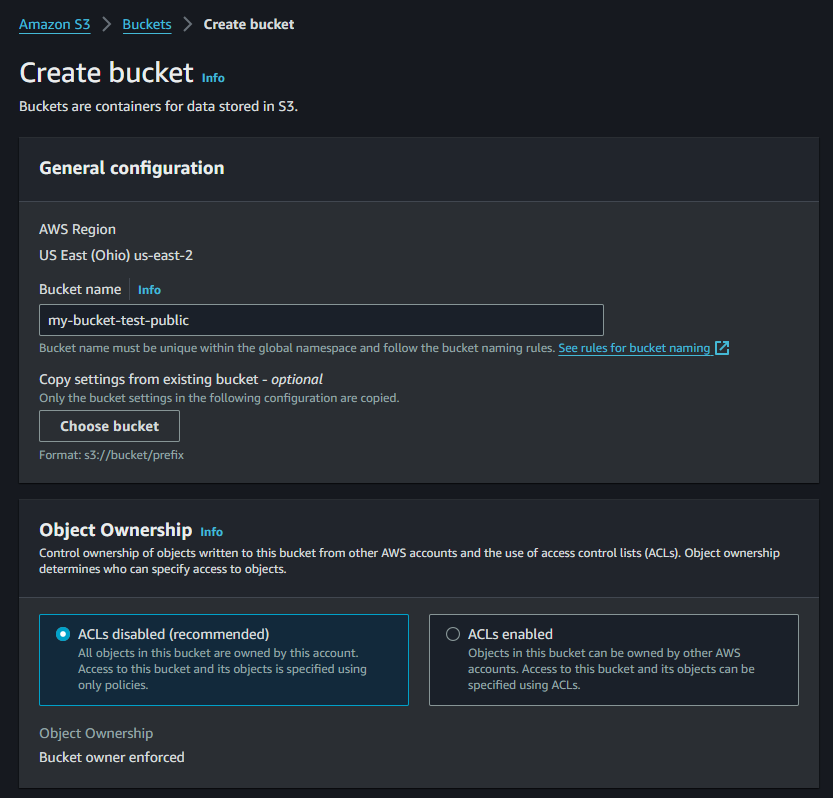Click the first breadcrumb chevron after Amazon S3
The height and width of the screenshot is (798, 833).
(106, 24)
